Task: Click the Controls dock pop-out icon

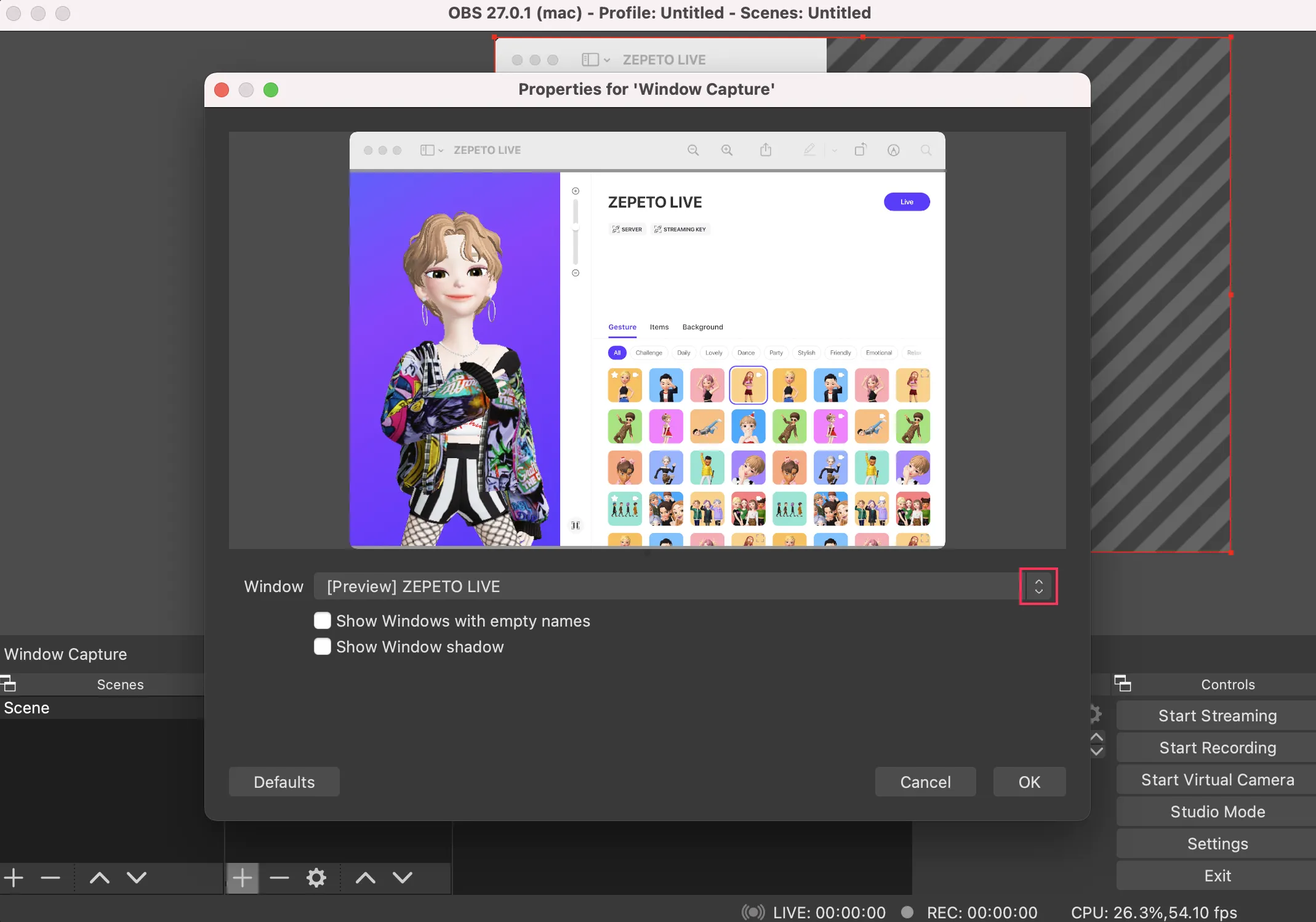Action: pos(1123,683)
